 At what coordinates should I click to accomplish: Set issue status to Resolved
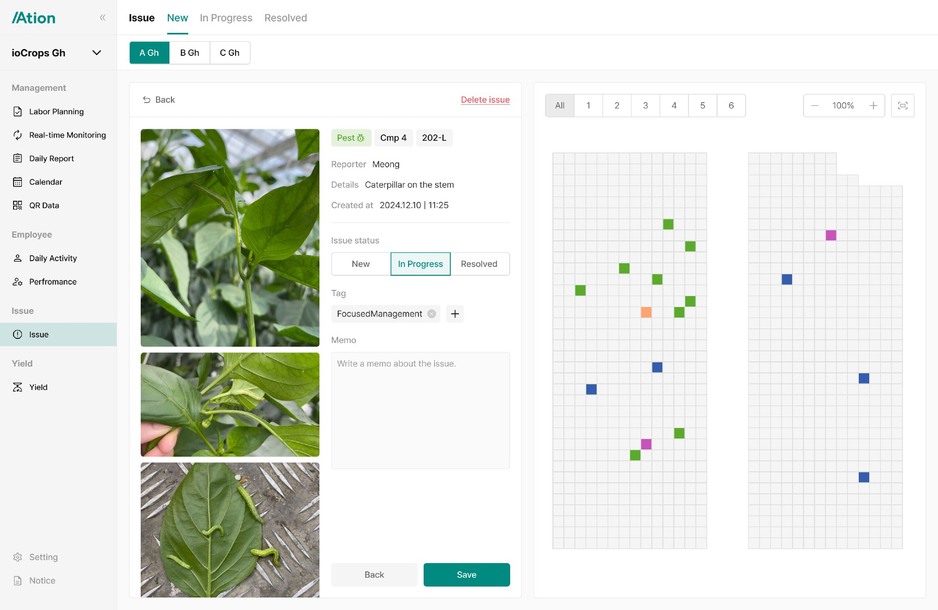479,263
